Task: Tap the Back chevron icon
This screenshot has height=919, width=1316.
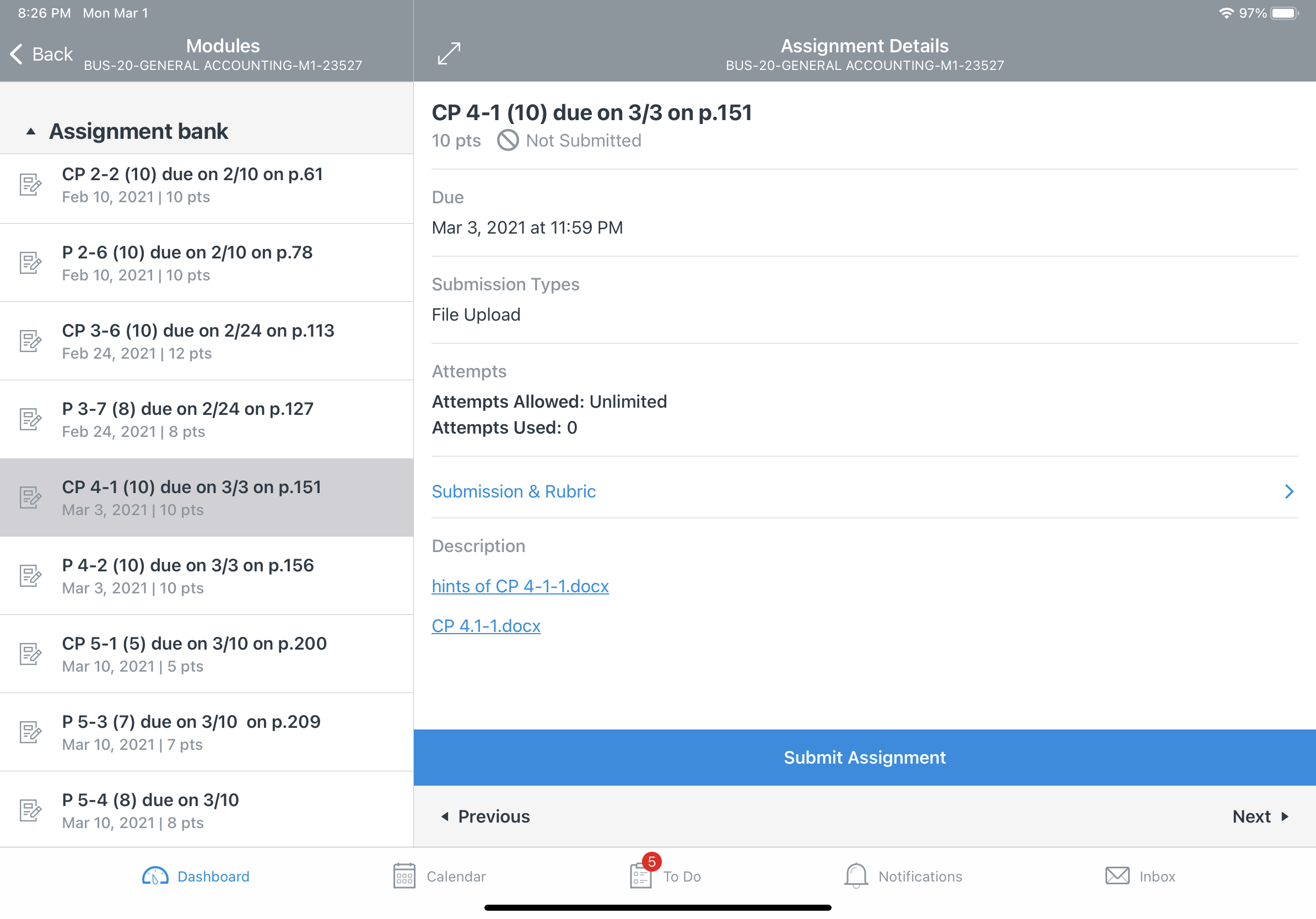Action: point(17,54)
